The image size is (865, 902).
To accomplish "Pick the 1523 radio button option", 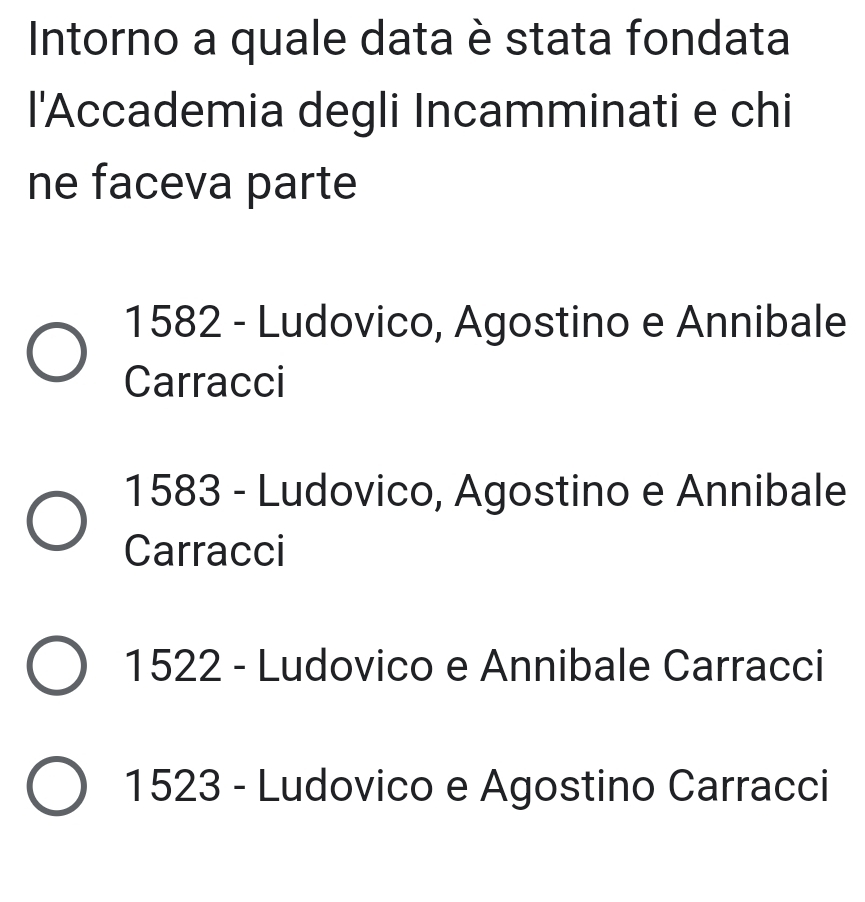I will (55, 786).
